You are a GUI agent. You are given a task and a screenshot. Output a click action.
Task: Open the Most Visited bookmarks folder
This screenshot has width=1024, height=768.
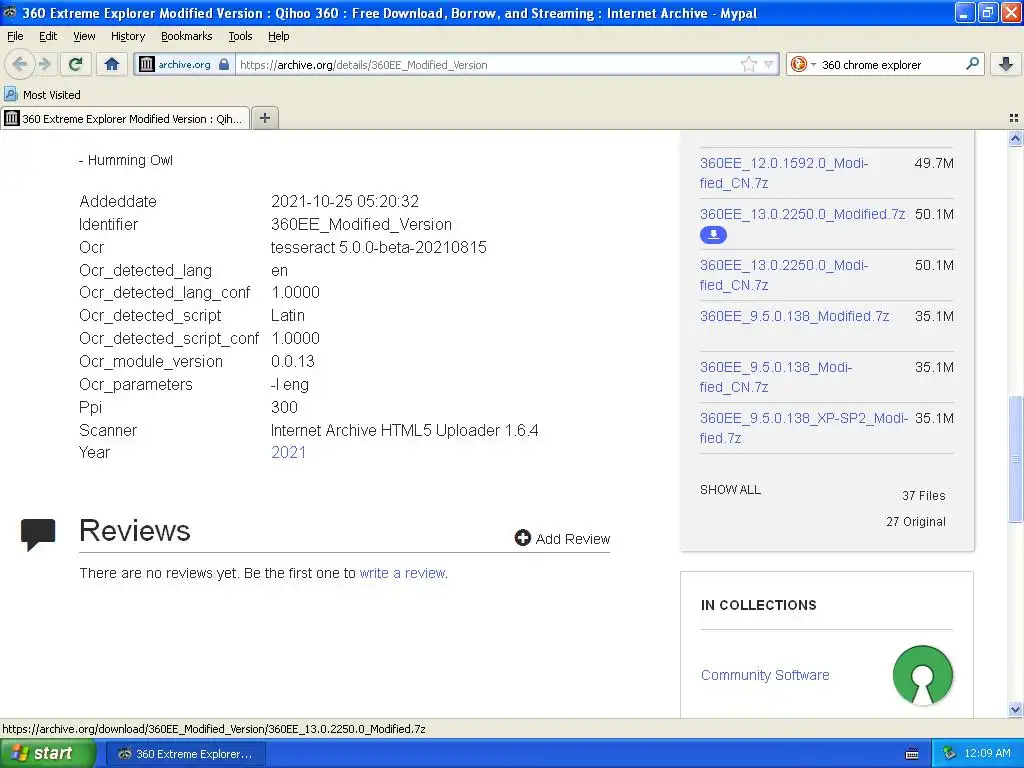pos(42,95)
